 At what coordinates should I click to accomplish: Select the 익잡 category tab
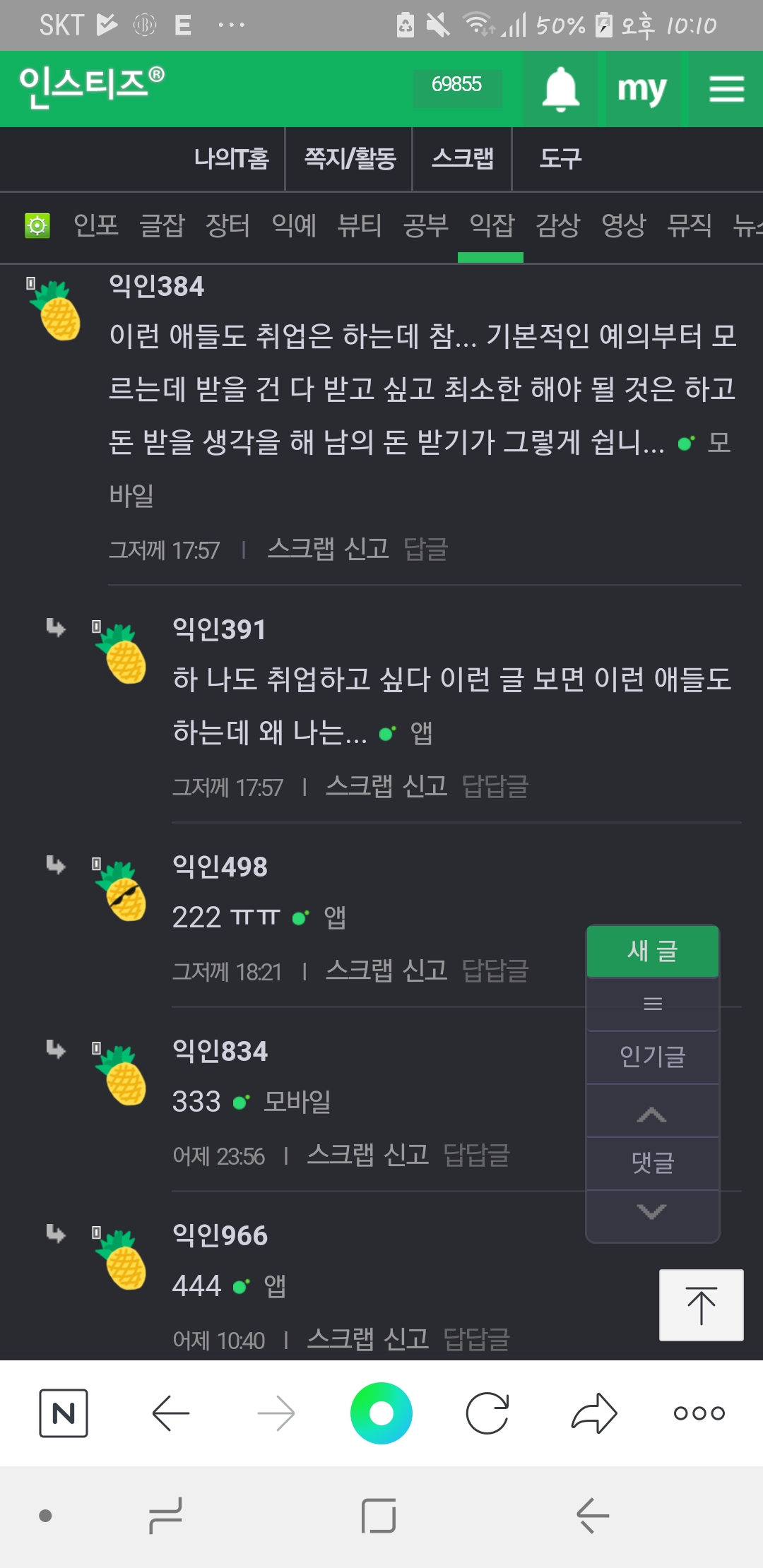click(492, 226)
